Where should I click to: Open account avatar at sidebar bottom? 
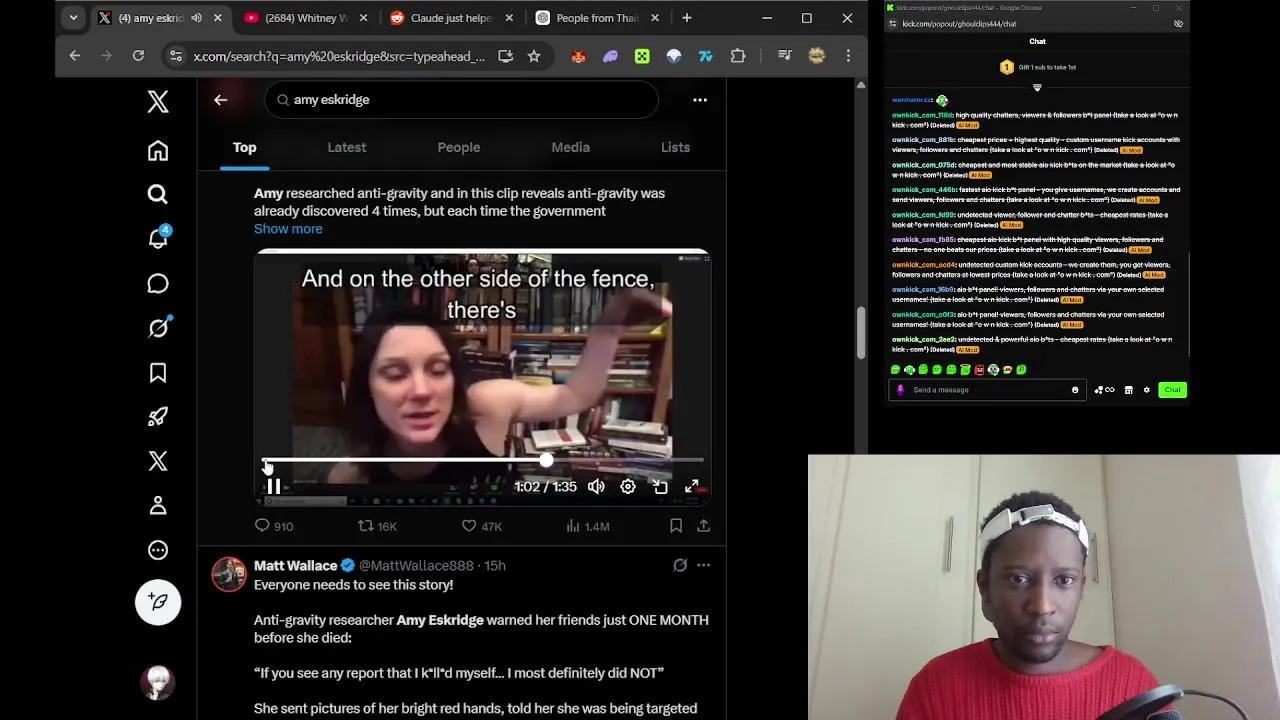pos(158,682)
